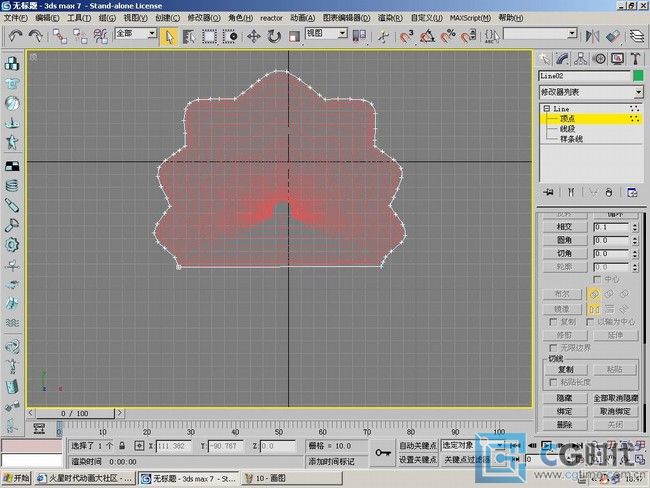Open the 视图 reference coordinate dropdown
This screenshot has width=650, height=488.
342,33
